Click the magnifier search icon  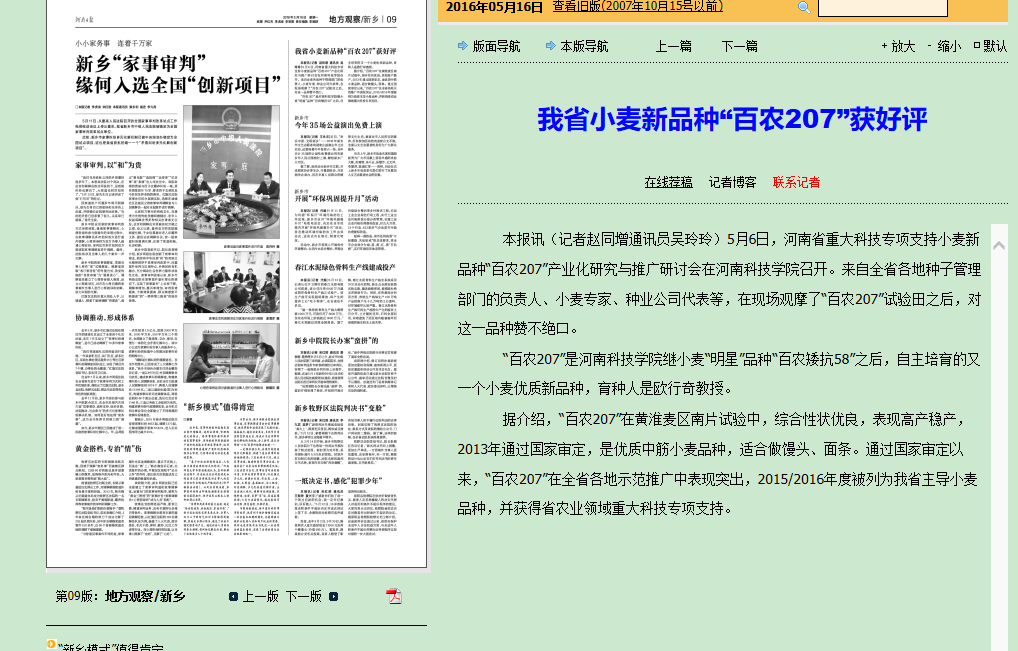point(804,8)
